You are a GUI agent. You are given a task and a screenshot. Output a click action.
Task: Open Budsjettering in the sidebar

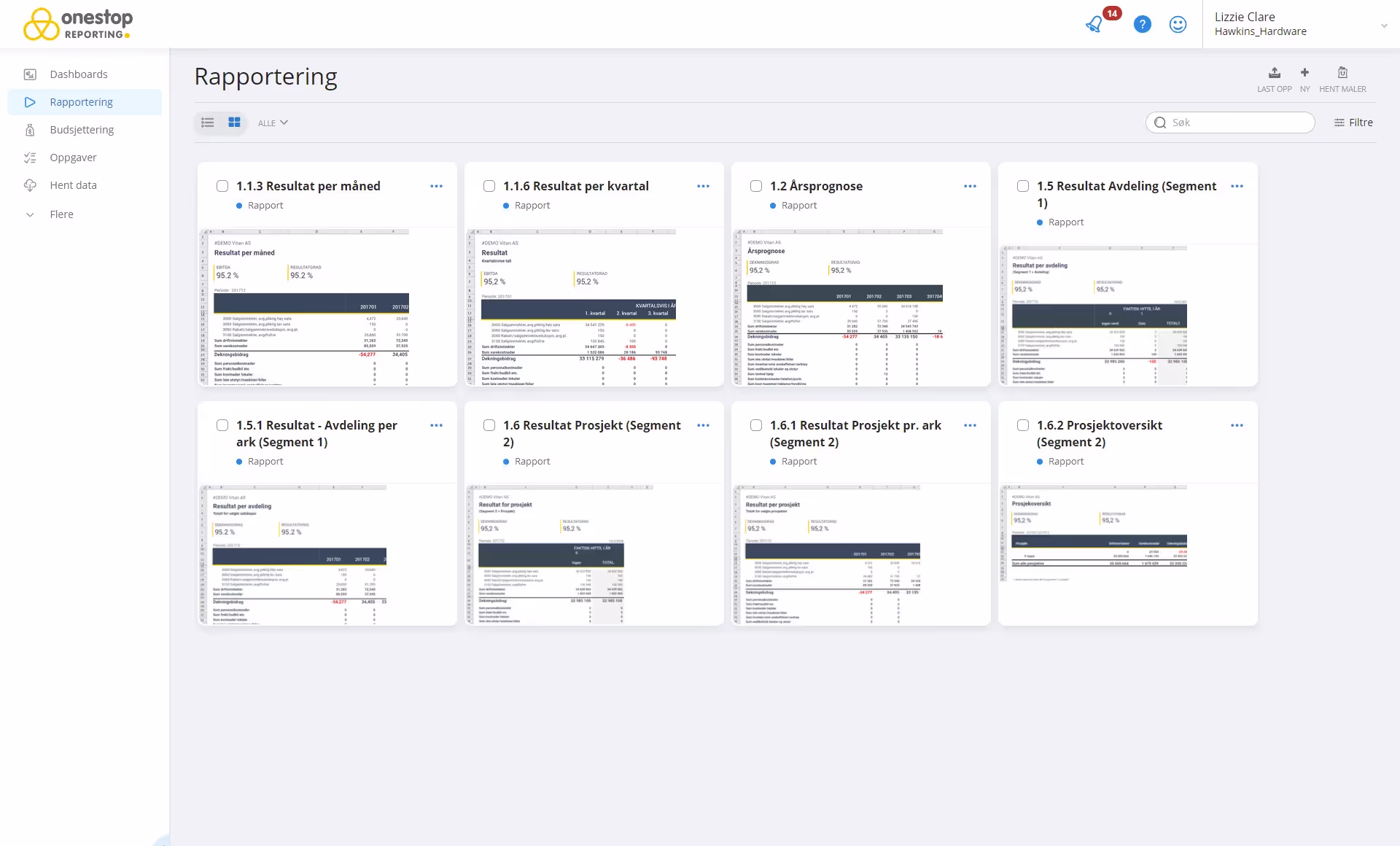click(82, 130)
